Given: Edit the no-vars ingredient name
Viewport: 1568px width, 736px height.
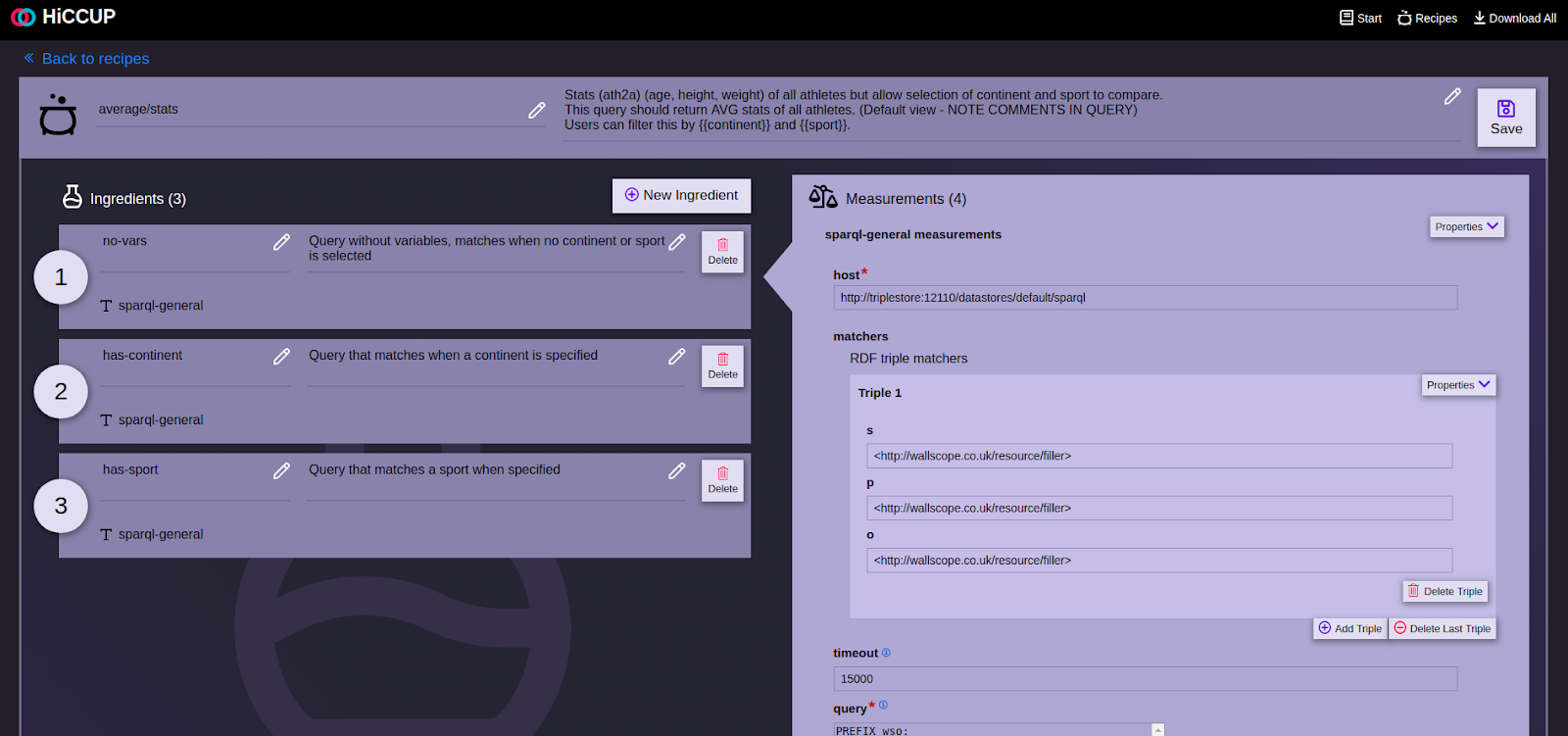Looking at the screenshot, I should point(281,242).
